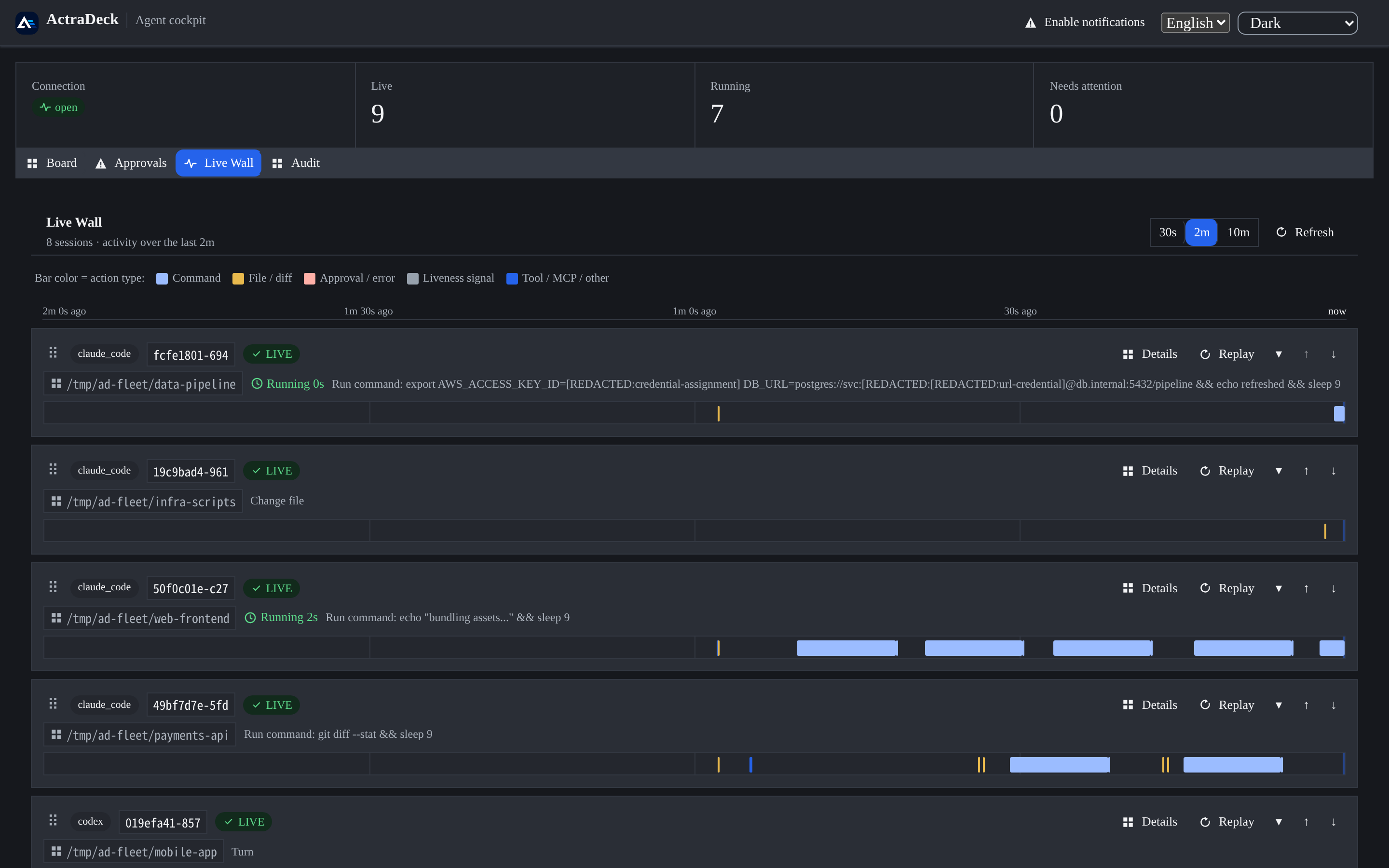Open Details for session 49bf7d7e-5fd
Screen dimensions: 1389x868
click(1150, 705)
